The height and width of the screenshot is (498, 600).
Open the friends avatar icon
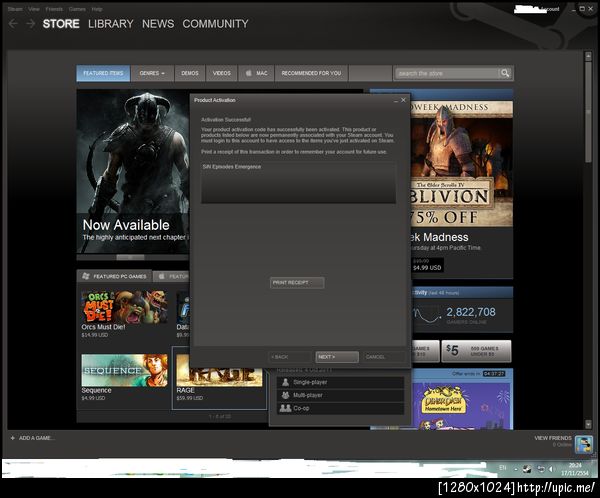tap(584, 446)
